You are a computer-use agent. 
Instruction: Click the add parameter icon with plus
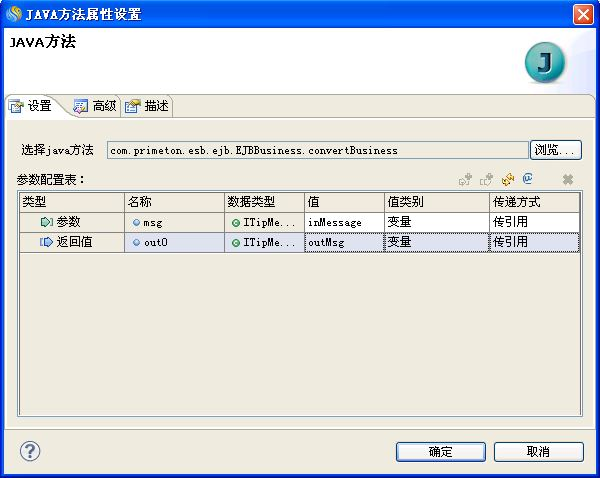465,179
